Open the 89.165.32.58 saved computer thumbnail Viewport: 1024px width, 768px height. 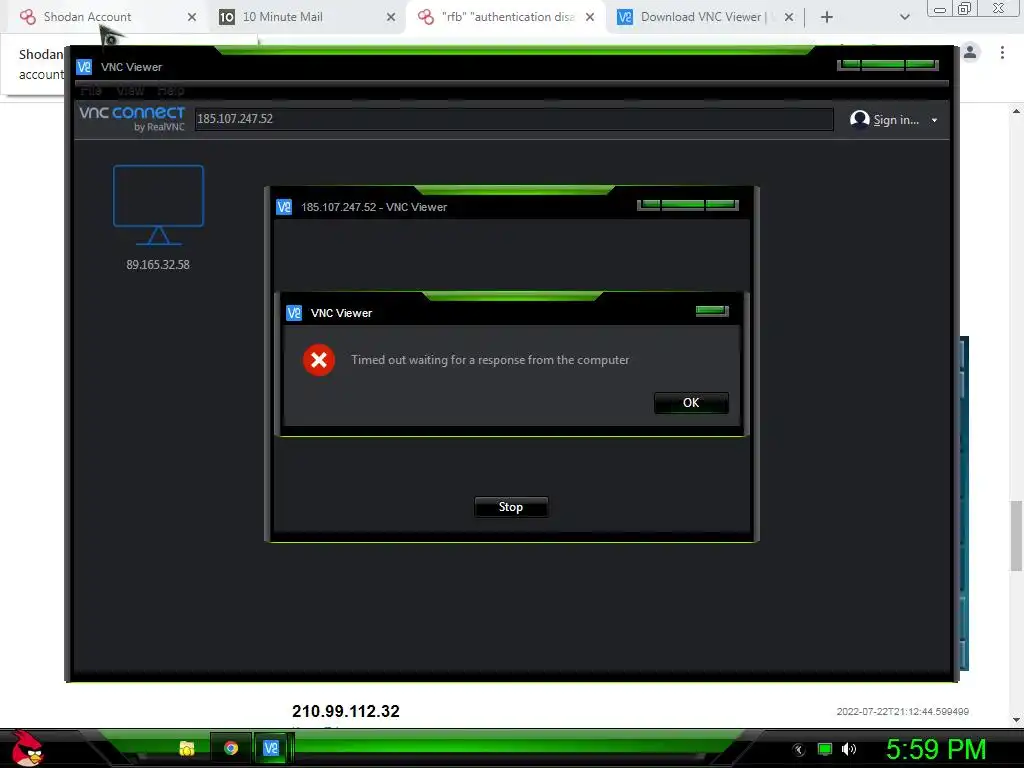pos(158,218)
